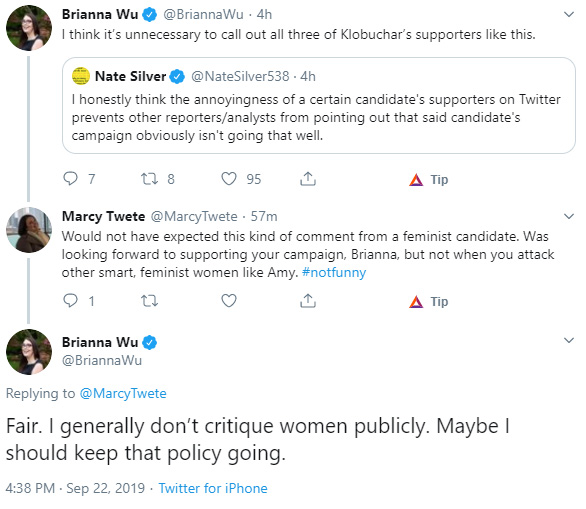Open options chevron on first Brianna Wu tweet
The image size is (586, 509).
(x=569, y=15)
